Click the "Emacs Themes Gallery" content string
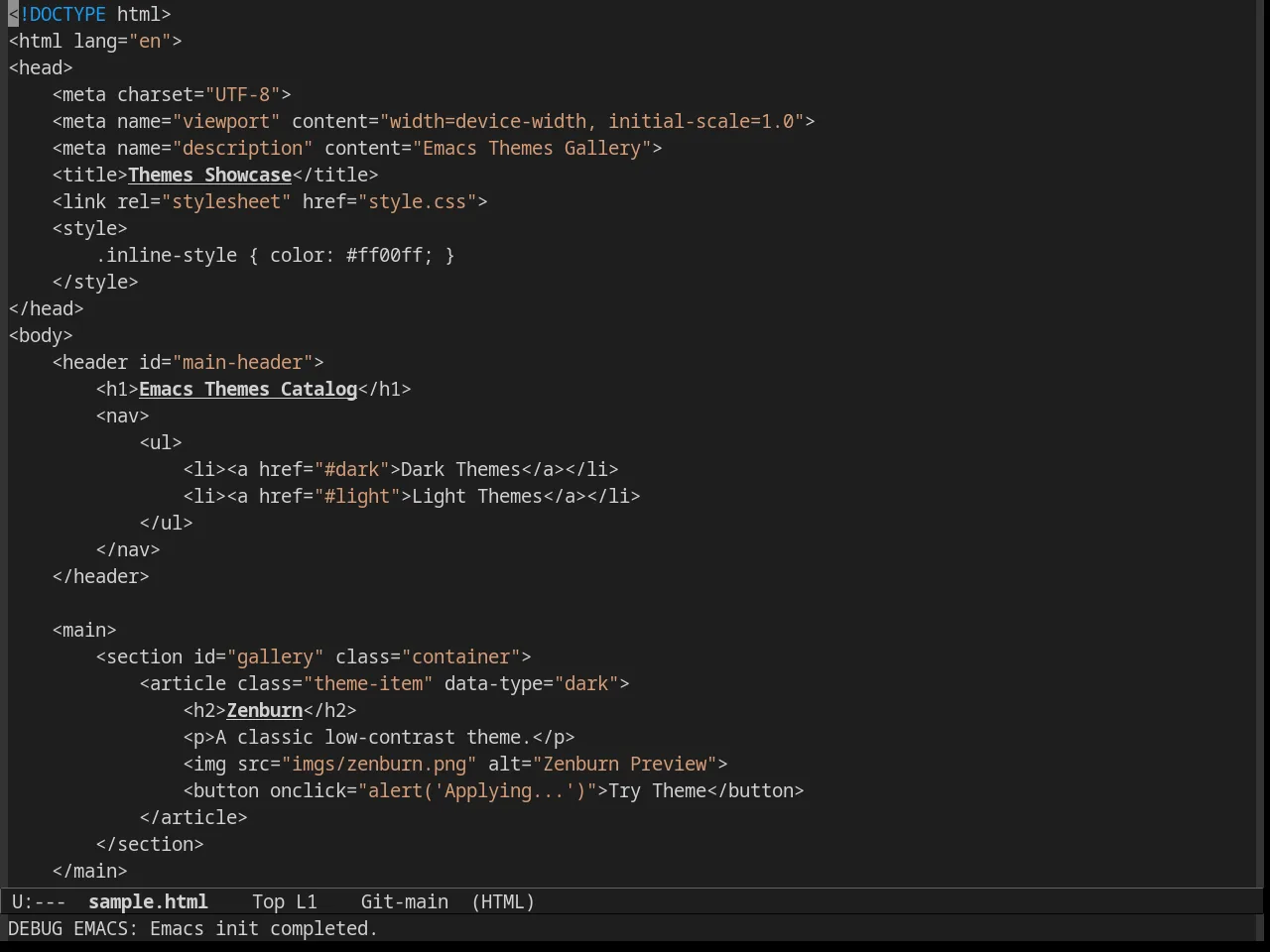Viewport: 1270px width, 952px height. click(532, 148)
